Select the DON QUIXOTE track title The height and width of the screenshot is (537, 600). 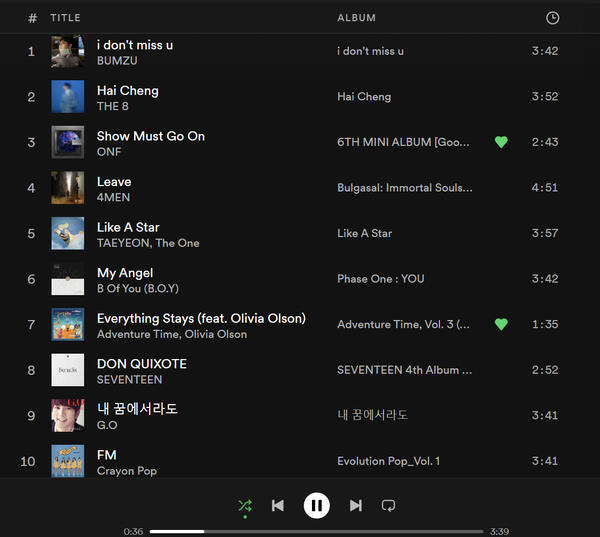click(141, 364)
